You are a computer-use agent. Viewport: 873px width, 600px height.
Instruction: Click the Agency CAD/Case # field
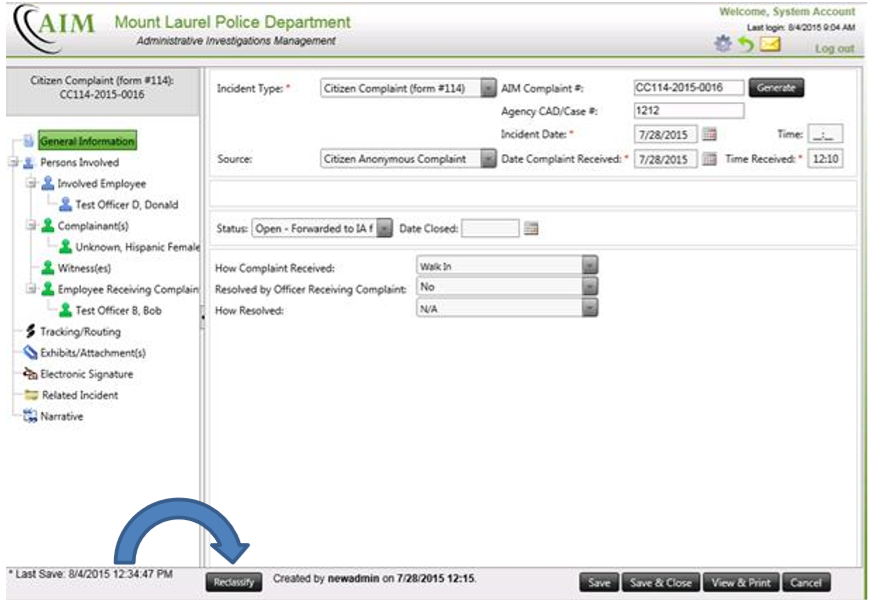point(688,111)
